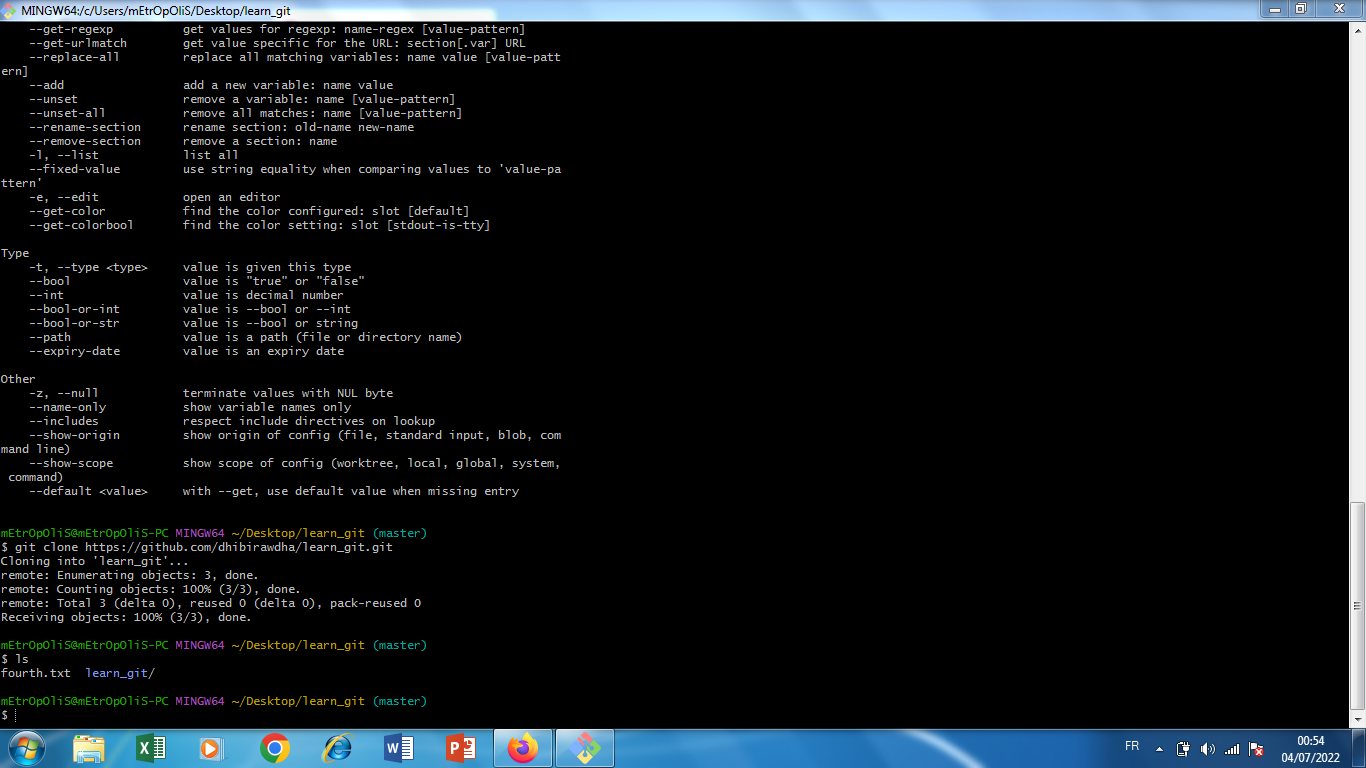Viewport: 1366px width, 768px height.
Task: Click the 'fourth.txt' file name
Action: tap(36, 673)
